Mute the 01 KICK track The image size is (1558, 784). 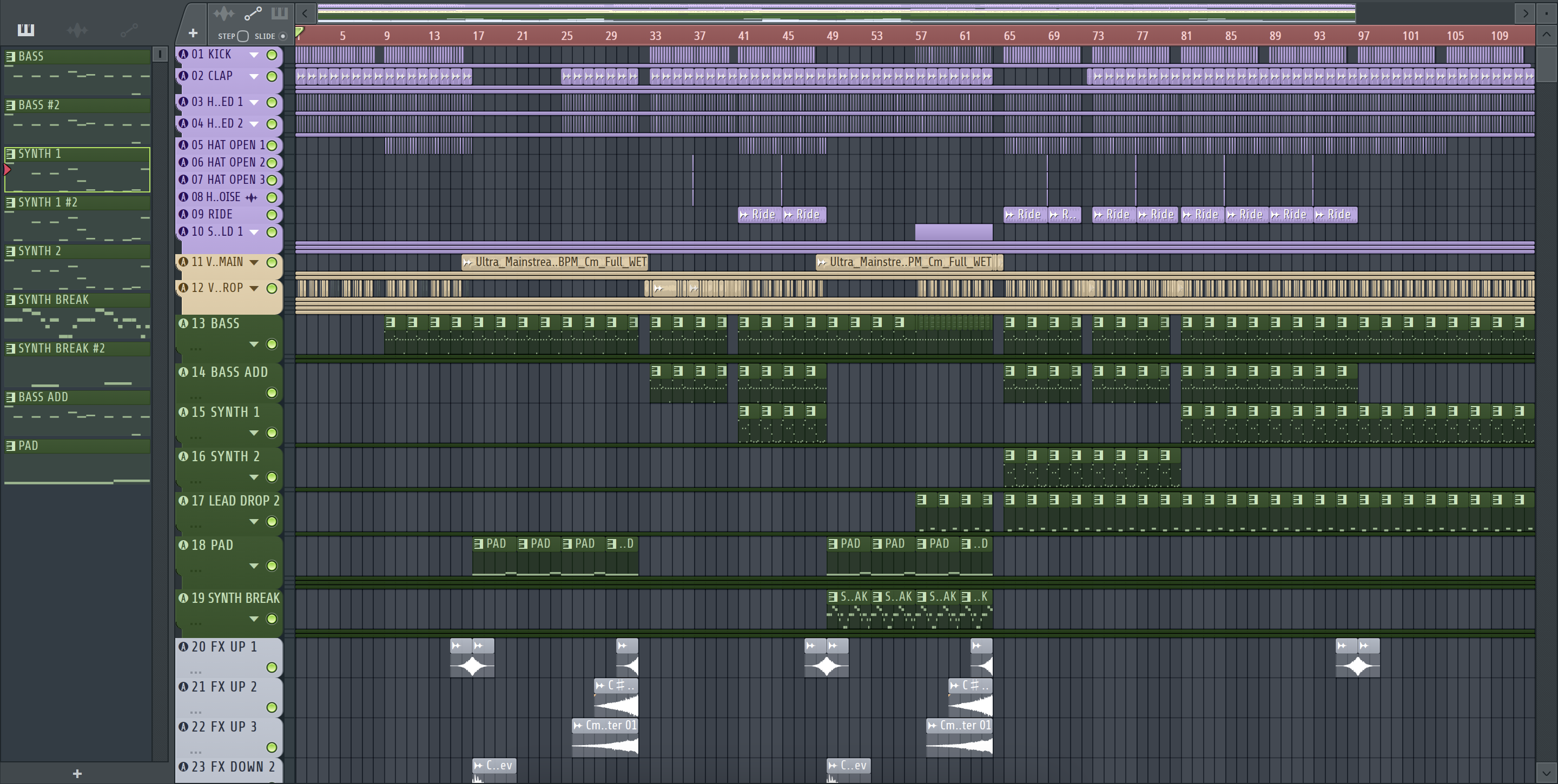click(272, 55)
